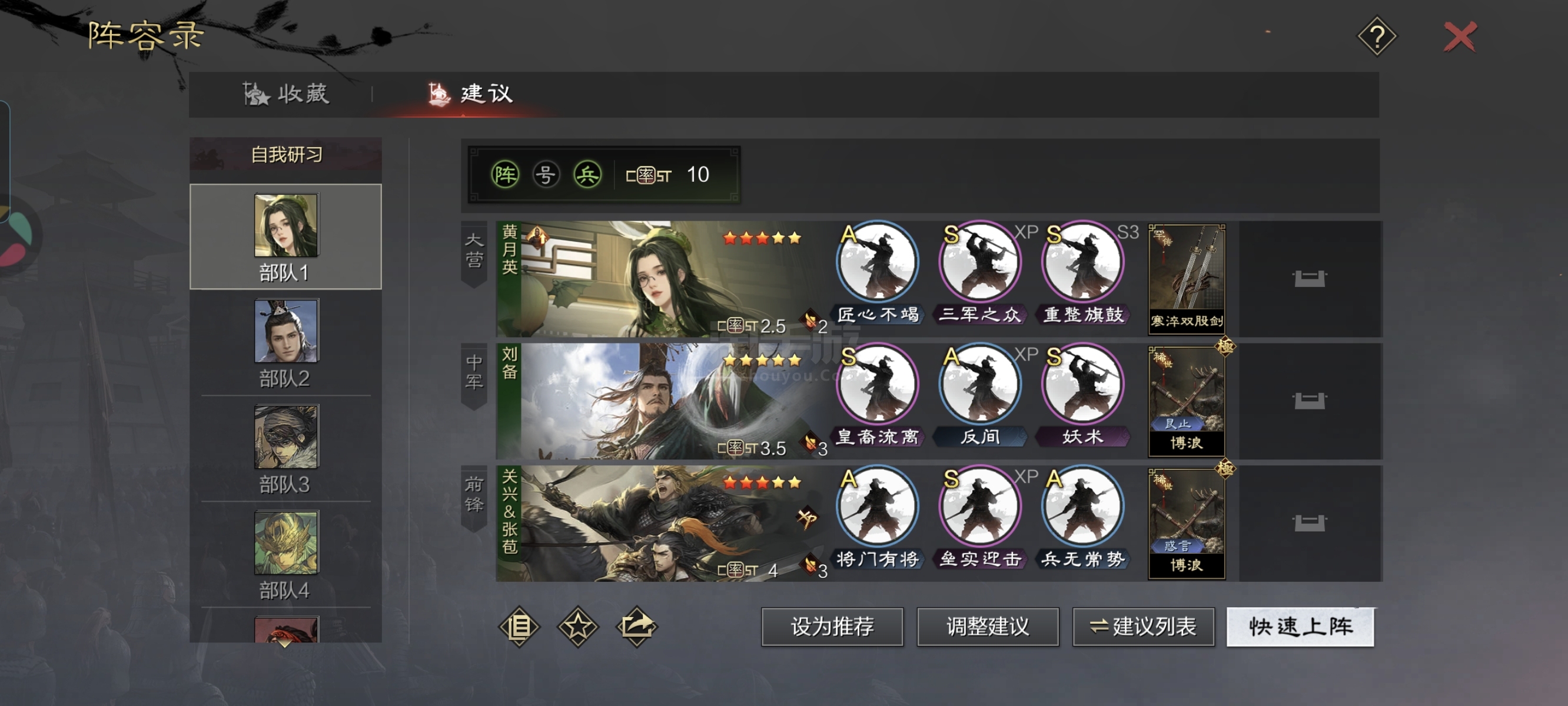View skill 将门有将
The width and height of the screenshot is (1568, 706).
(x=878, y=518)
